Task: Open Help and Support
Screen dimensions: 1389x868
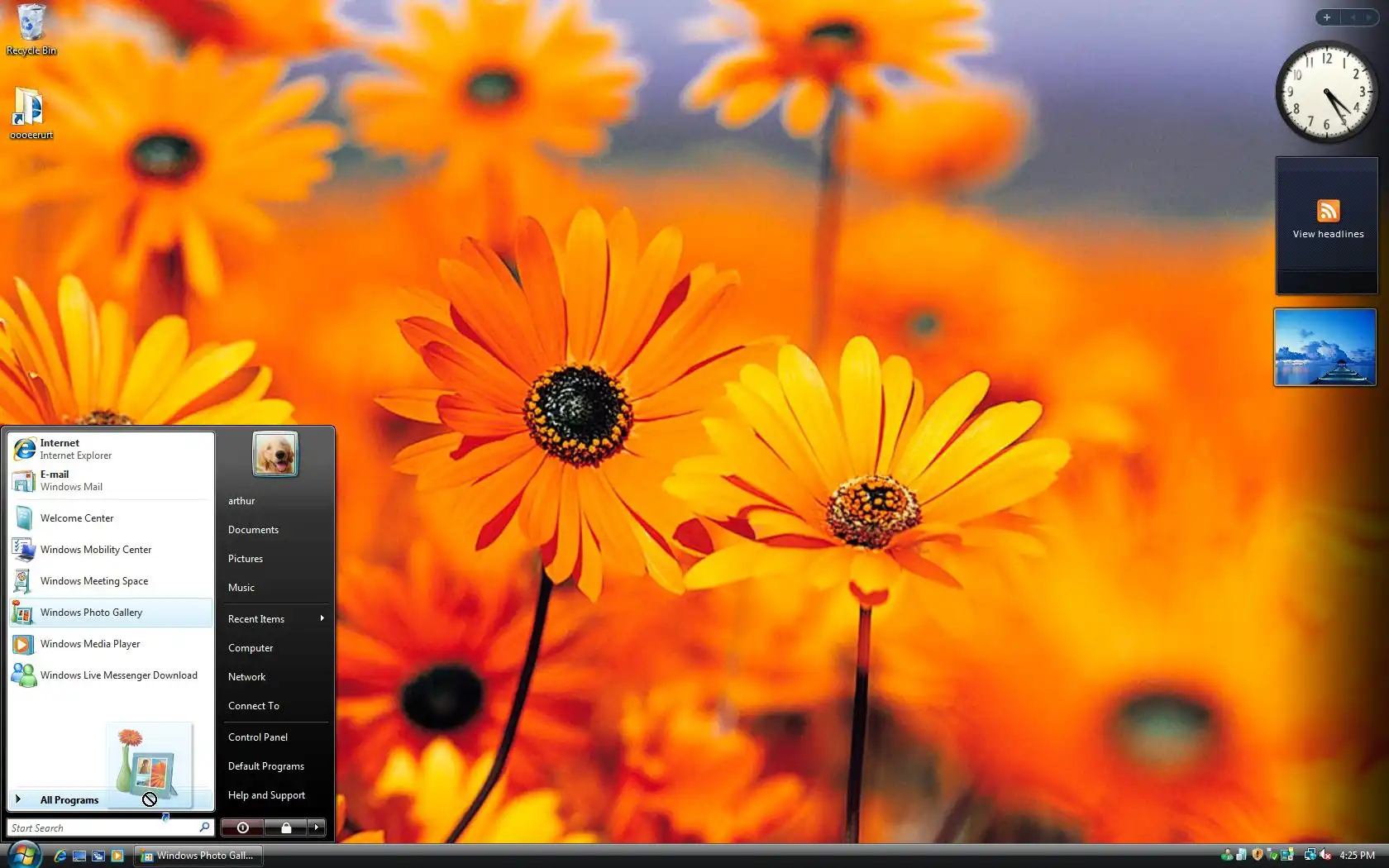Action: click(275, 795)
